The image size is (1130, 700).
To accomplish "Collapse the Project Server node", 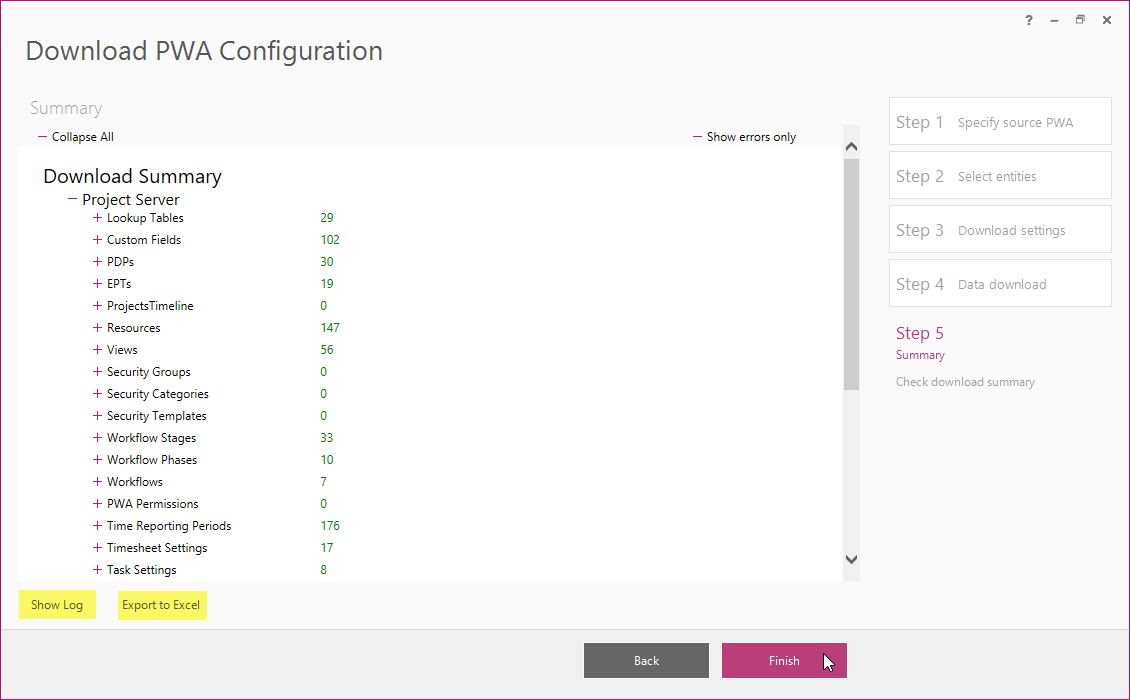I will pos(72,198).
